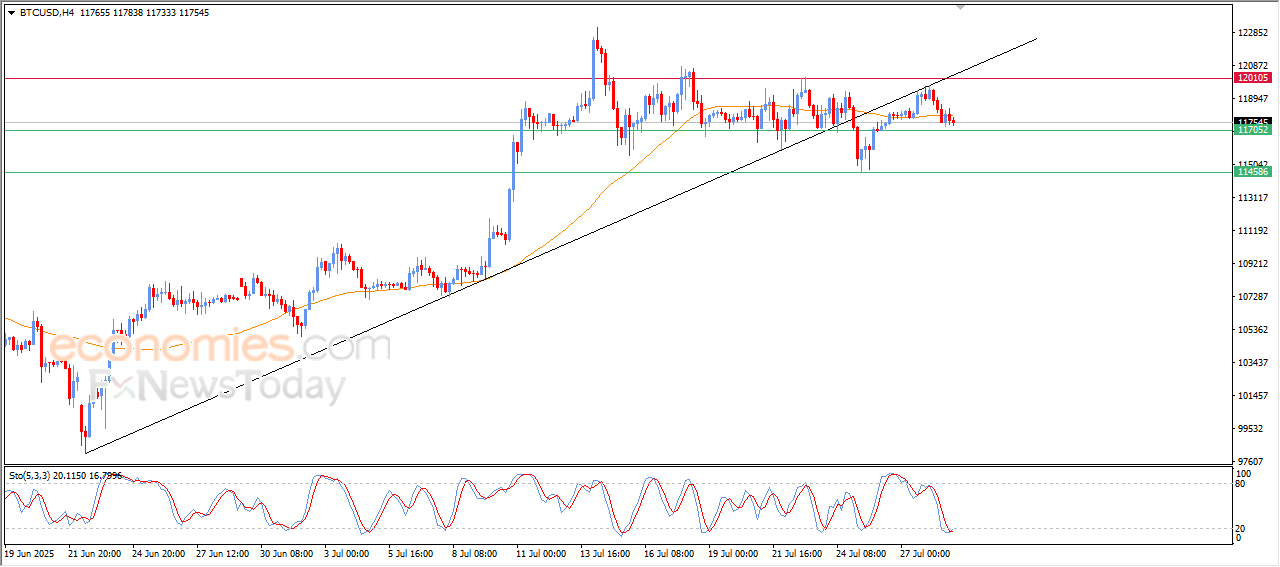Click the 120872 price axis value
This screenshot has height=567, width=1280.
(1252, 66)
